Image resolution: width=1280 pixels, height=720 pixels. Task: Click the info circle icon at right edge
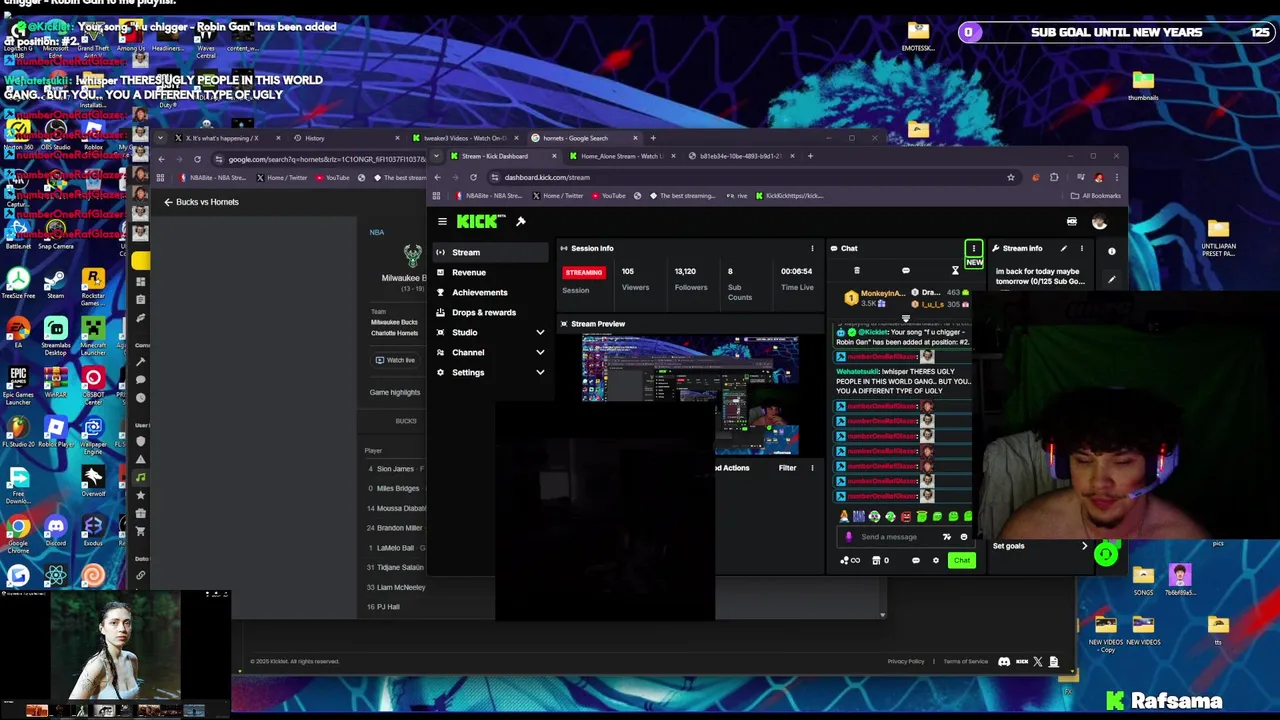click(x=1111, y=252)
